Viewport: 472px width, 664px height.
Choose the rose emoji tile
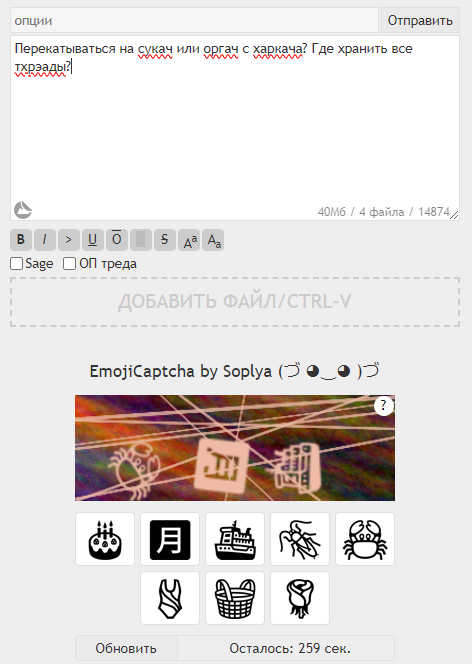point(300,598)
